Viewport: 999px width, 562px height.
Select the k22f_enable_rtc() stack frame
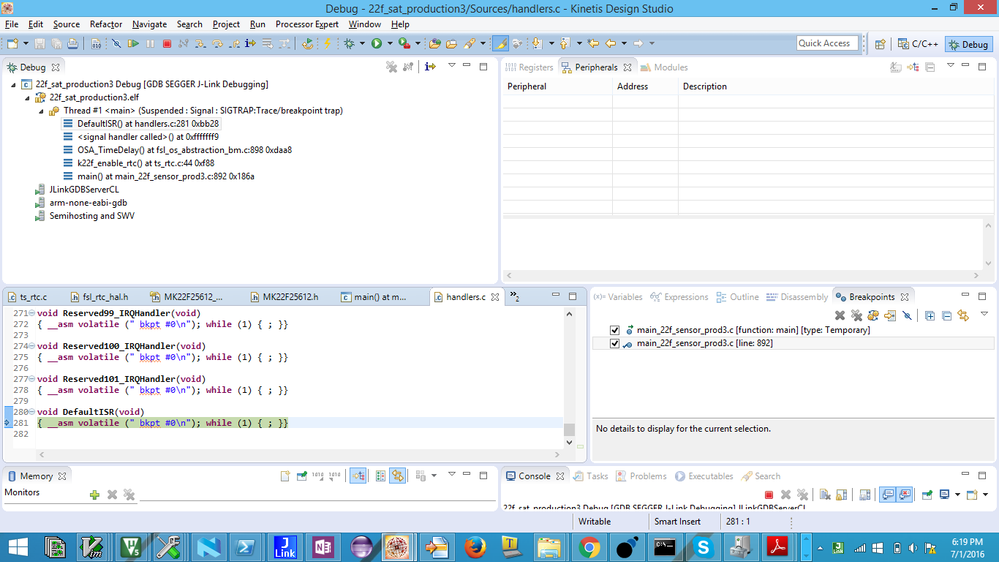pos(146,163)
